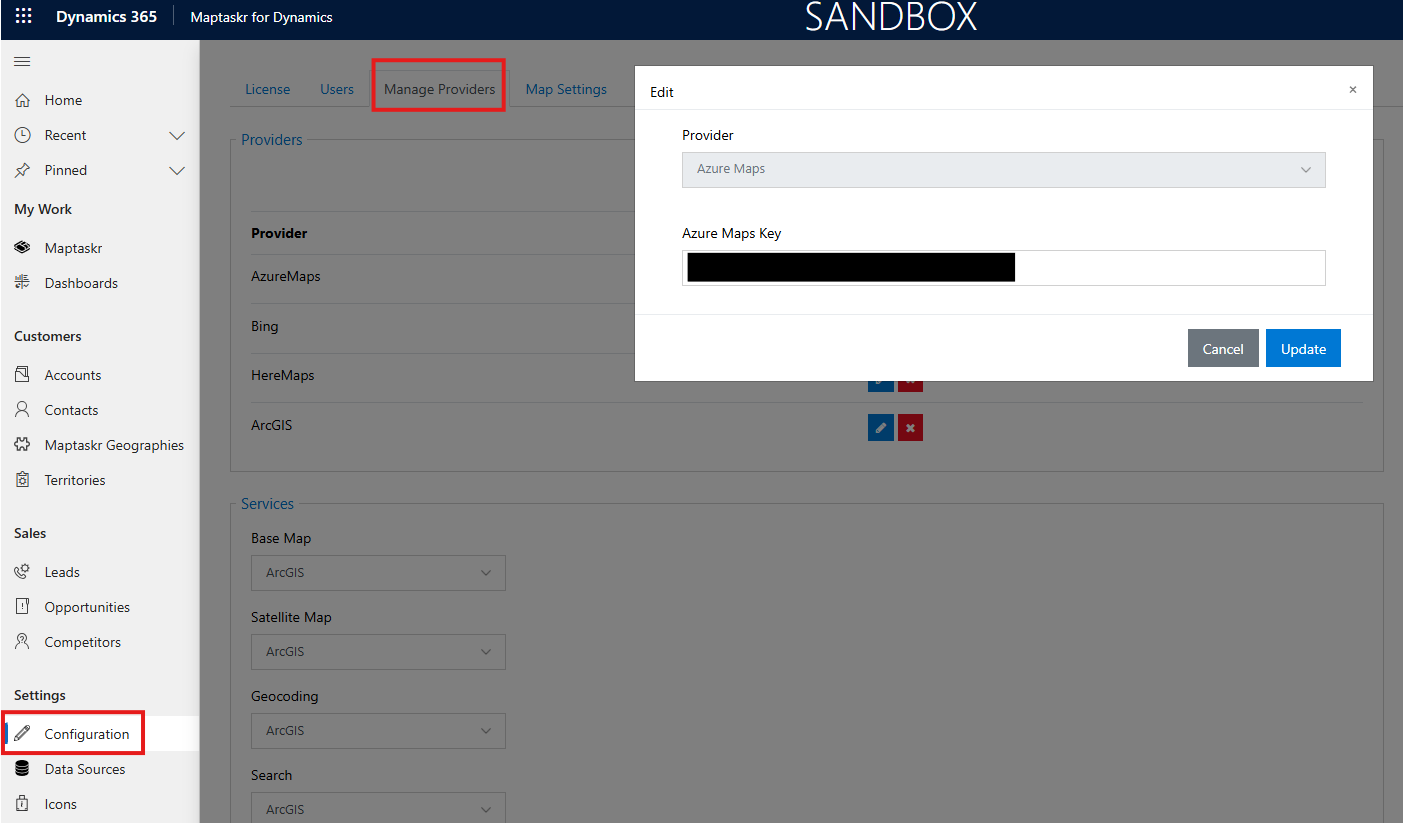Screen dimensions: 1403x823
Task: Edit the ArcGIS provider with pencil button
Action: click(x=880, y=428)
